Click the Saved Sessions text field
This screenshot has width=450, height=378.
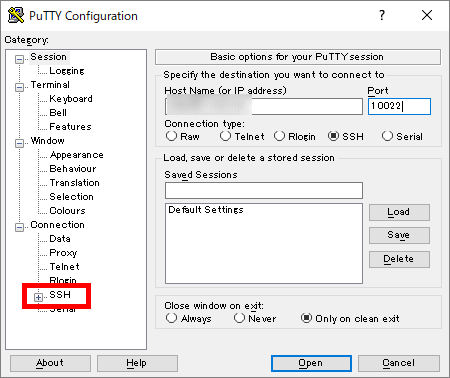[264, 190]
